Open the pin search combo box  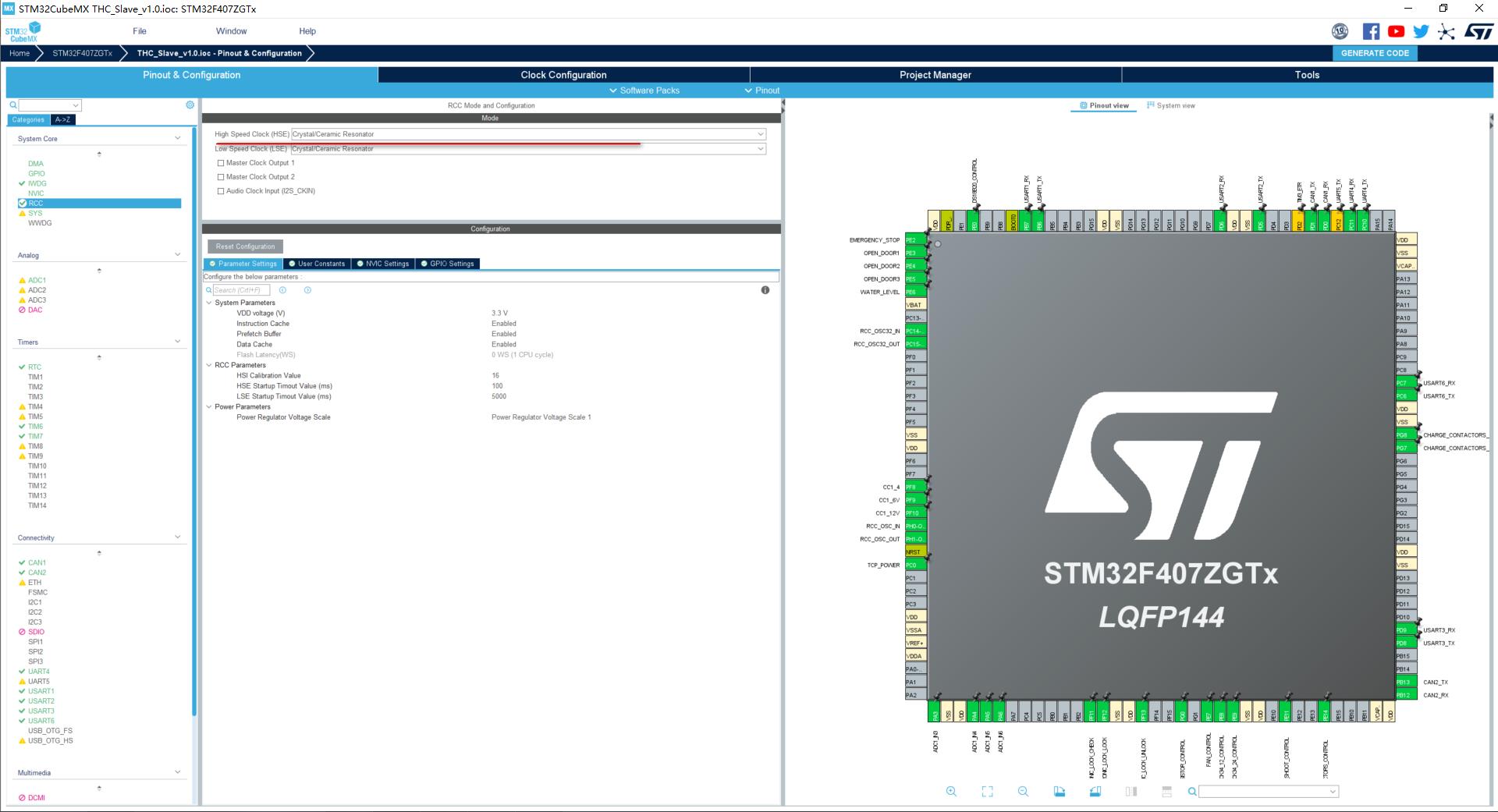tap(1269, 792)
